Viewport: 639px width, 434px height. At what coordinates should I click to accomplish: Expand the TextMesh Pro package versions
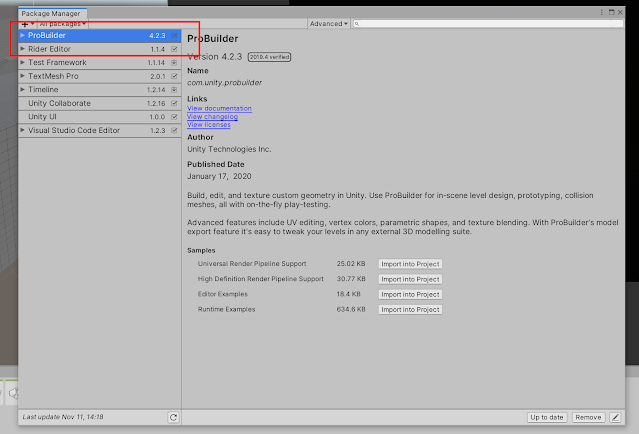(x=23, y=76)
